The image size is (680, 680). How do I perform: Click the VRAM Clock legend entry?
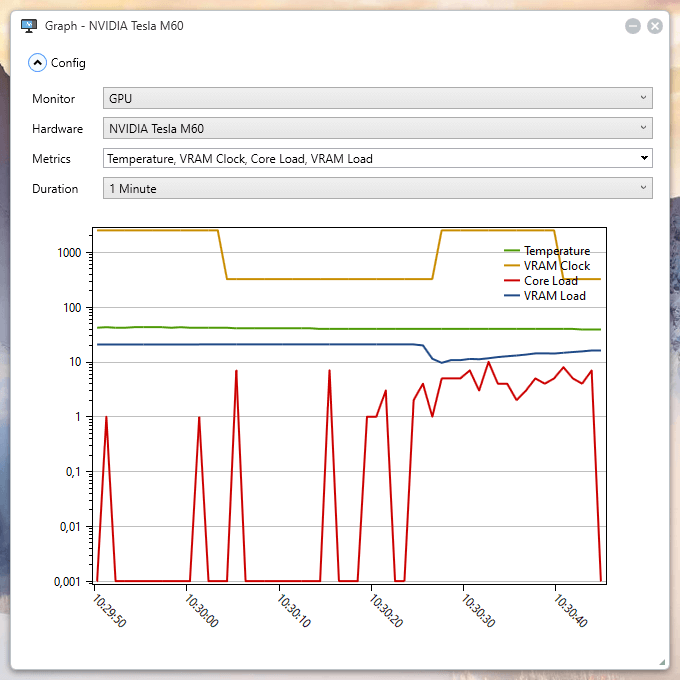click(547, 266)
